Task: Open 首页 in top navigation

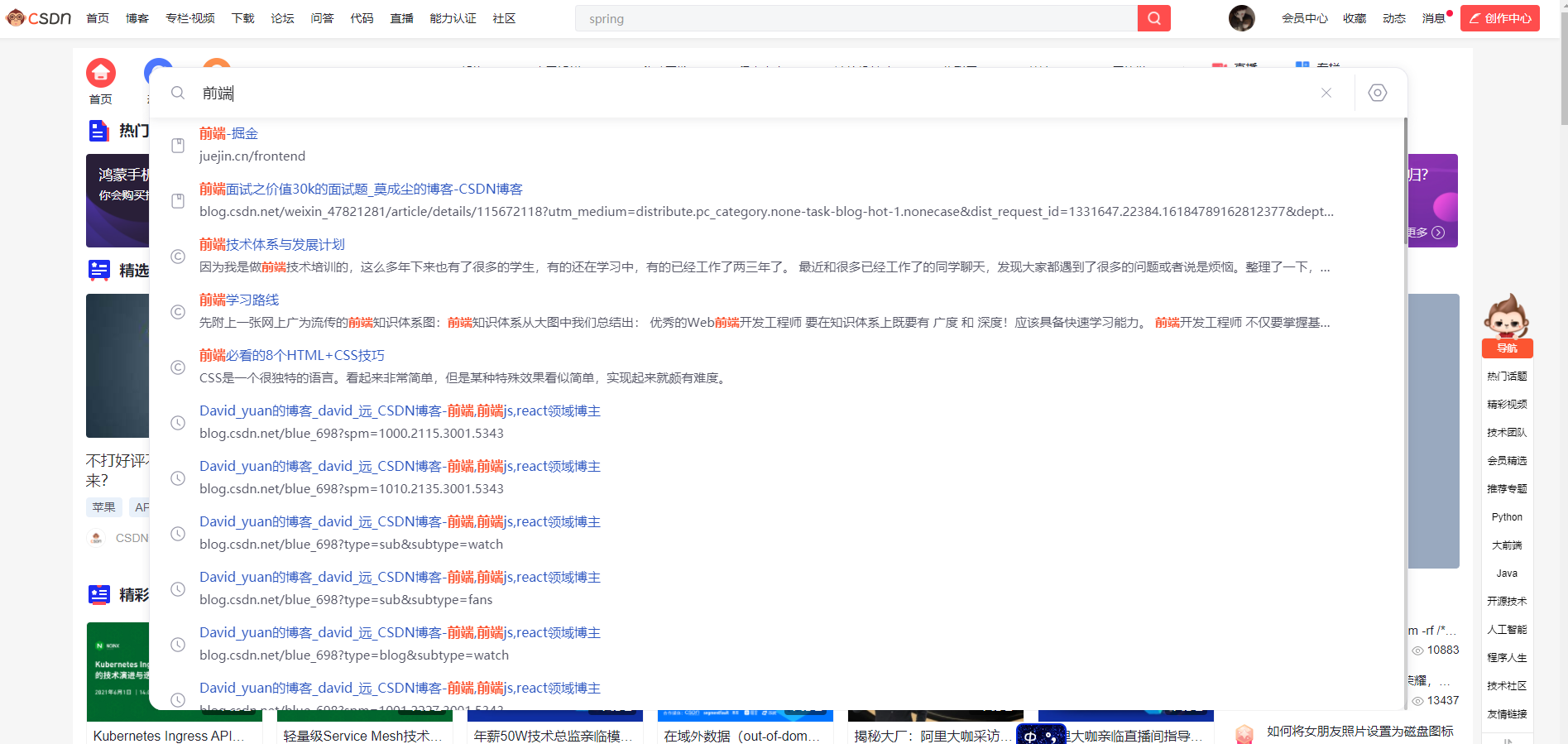Action: tap(98, 18)
